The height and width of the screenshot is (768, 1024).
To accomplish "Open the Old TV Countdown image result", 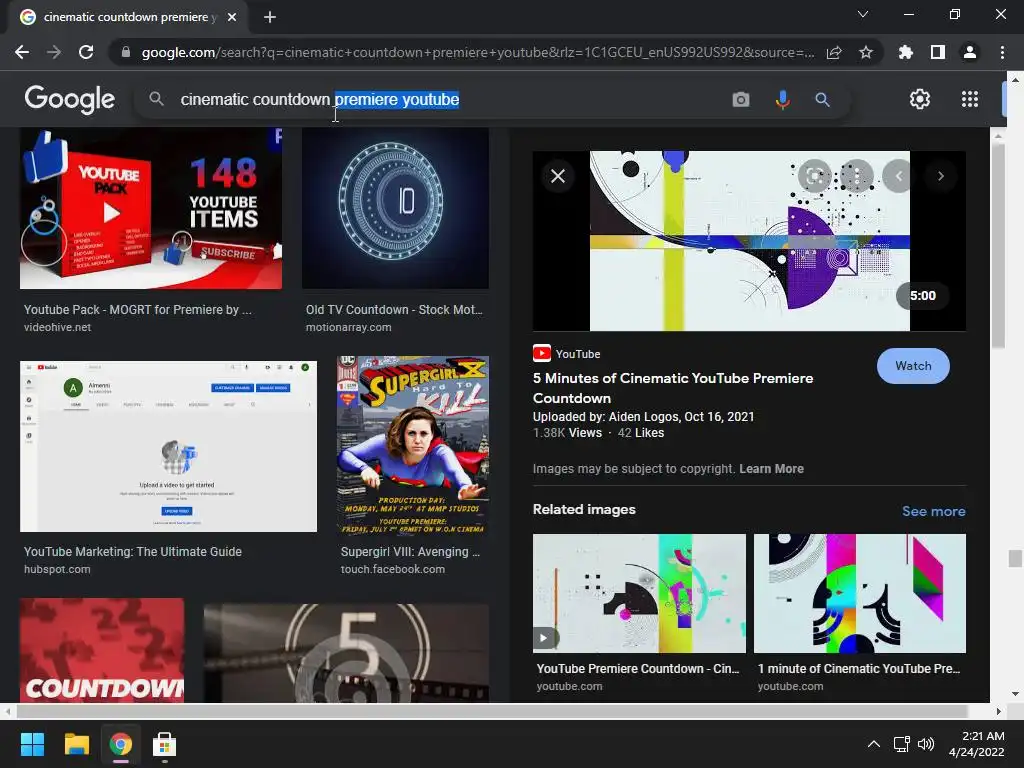I will [x=395, y=208].
